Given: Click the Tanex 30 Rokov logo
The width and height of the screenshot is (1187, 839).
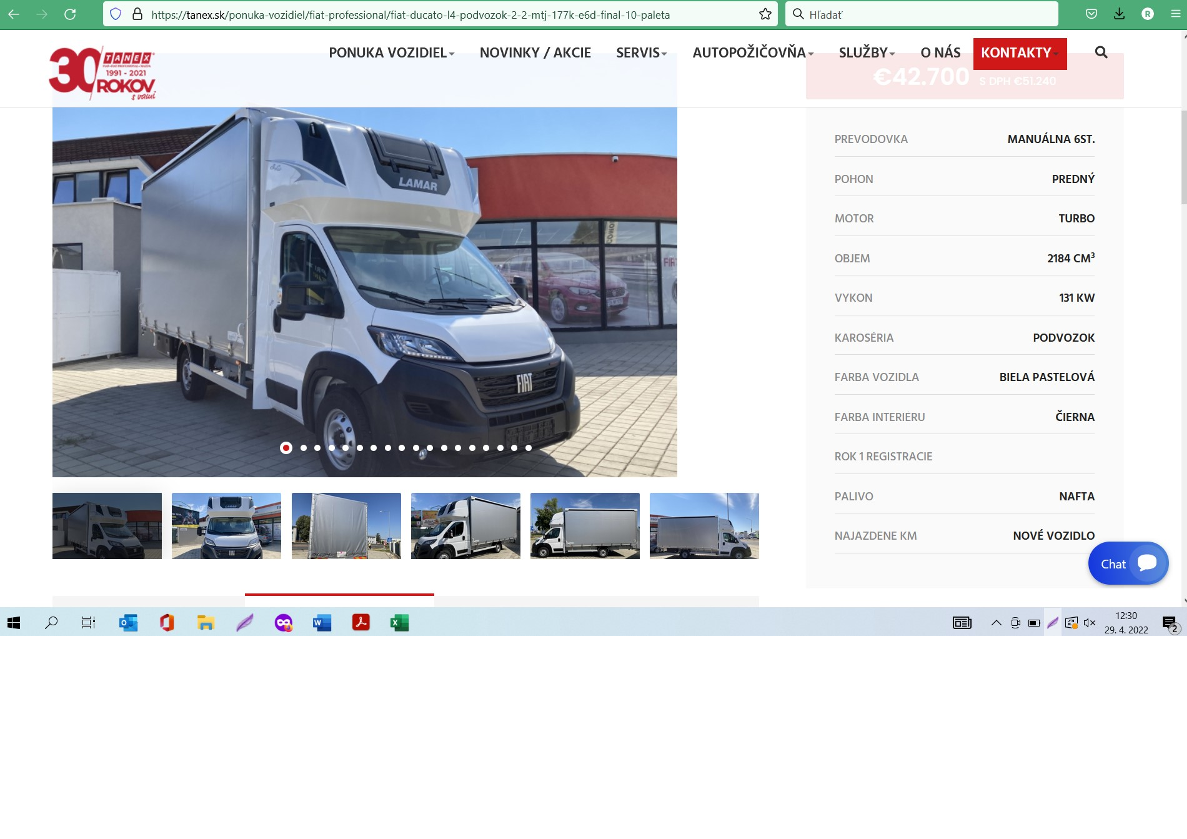Looking at the screenshot, I should click(x=101, y=73).
